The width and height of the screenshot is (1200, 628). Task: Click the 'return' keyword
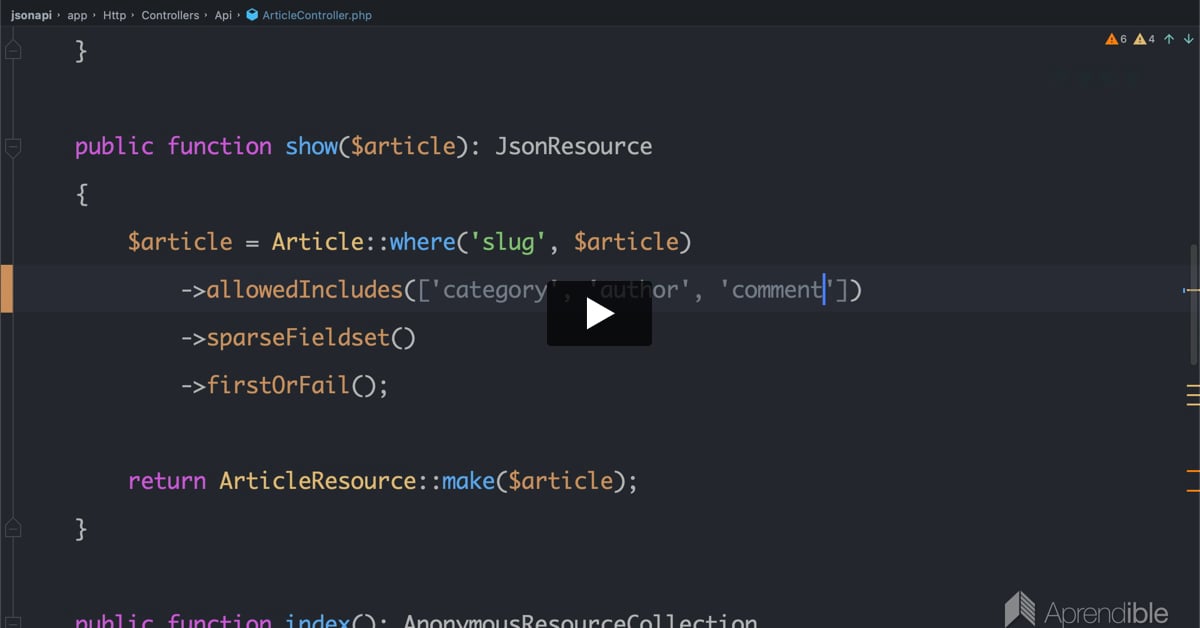tap(167, 482)
